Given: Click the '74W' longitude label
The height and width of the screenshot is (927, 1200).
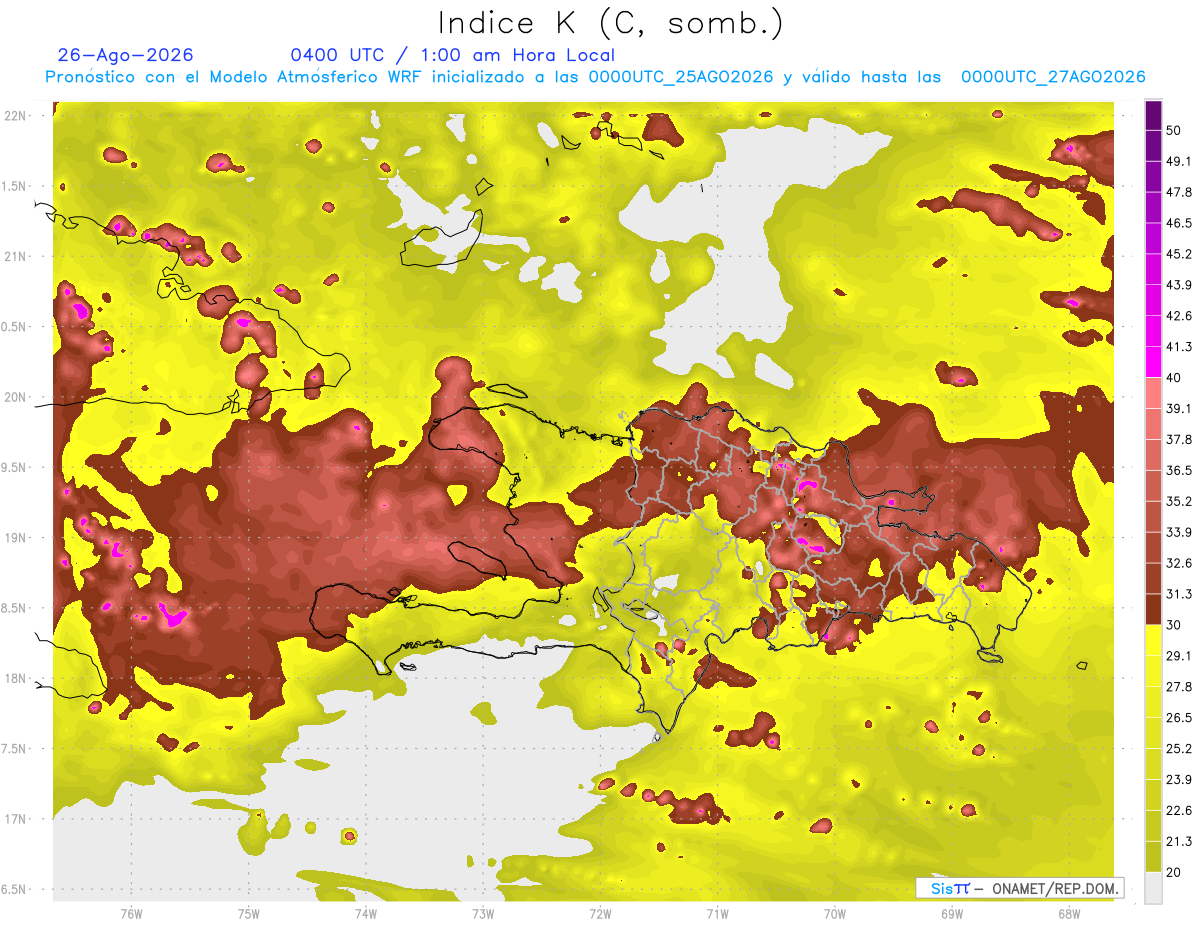Looking at the screenshot, I should click(365, 913).
